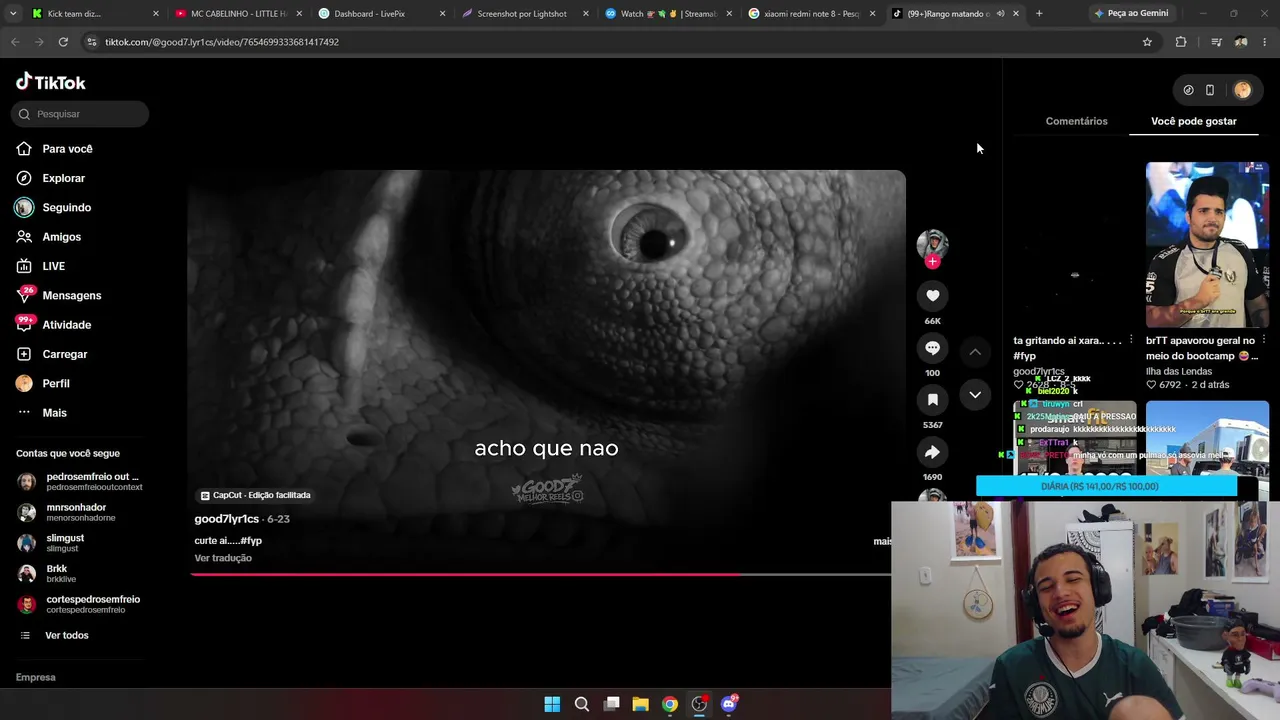Open pedrosemfreio out of context account
1280x720 pixels.
80,481
